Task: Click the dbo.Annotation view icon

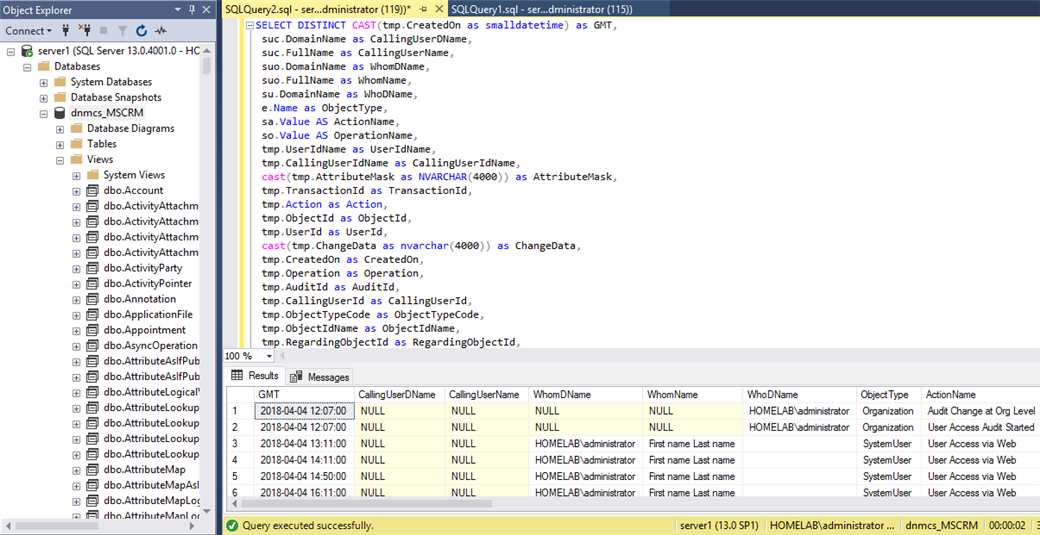Action: pyautogui.click(x=92, y=299)
